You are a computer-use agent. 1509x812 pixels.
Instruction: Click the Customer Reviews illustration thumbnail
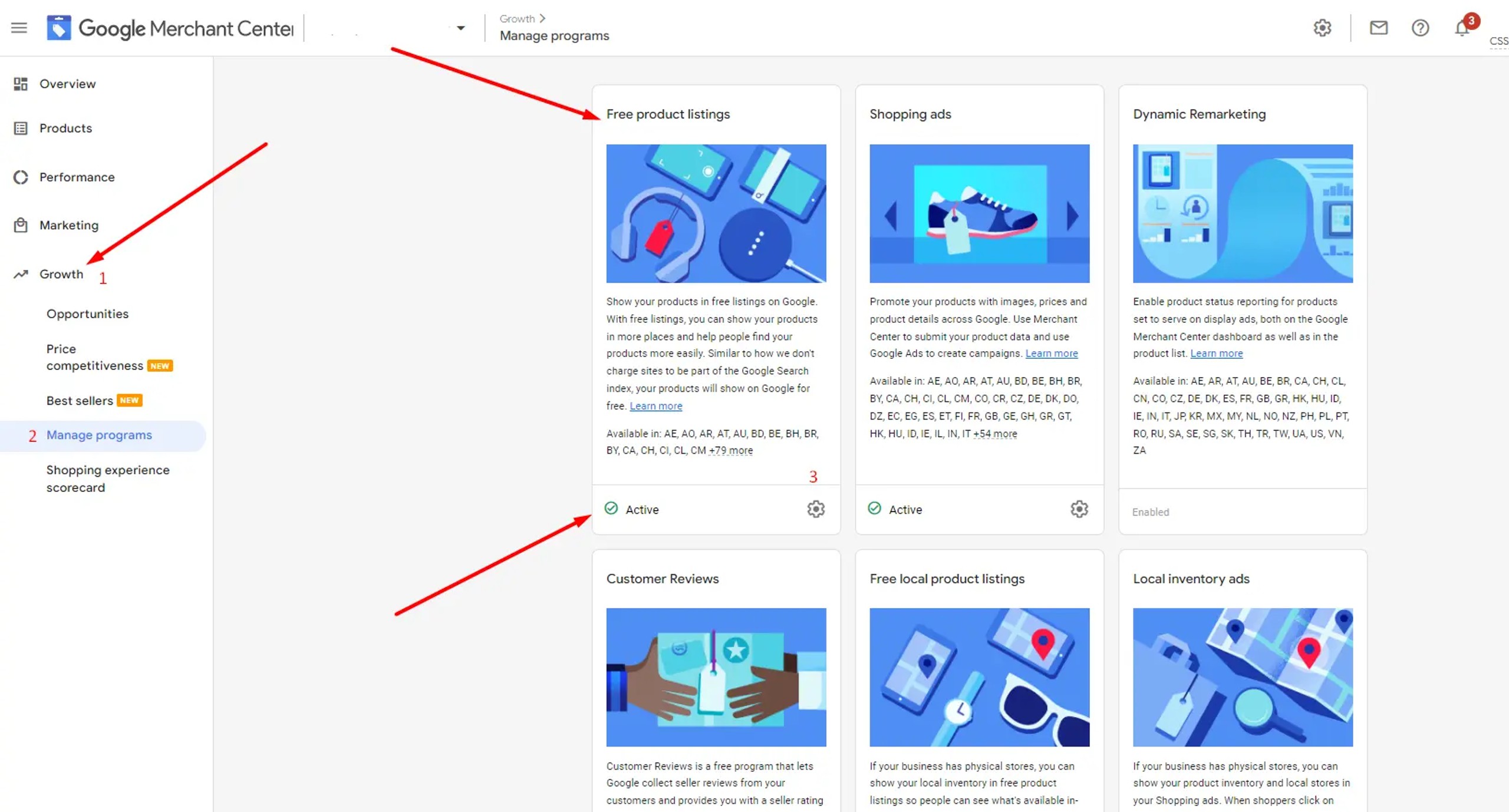click(x=716, y=677)
